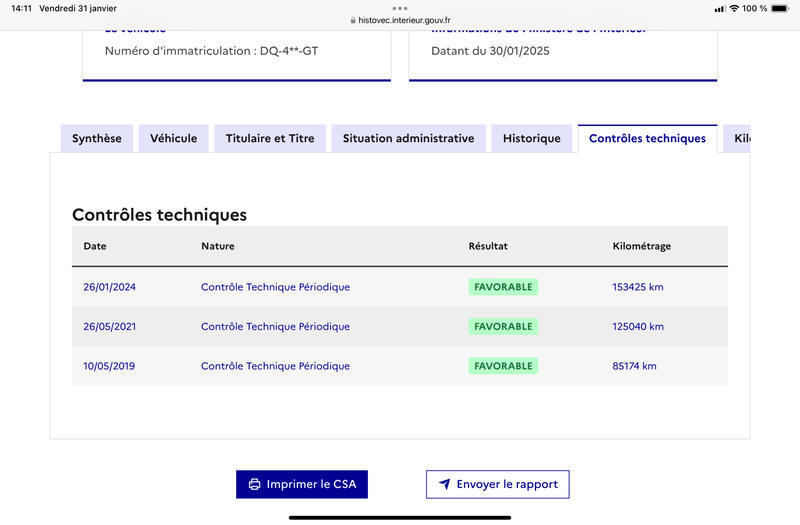Click the Contrôles techniques section heading
The height and width of the screenshot is (525, 800).
pyautogui.click(x=159, y=215)
